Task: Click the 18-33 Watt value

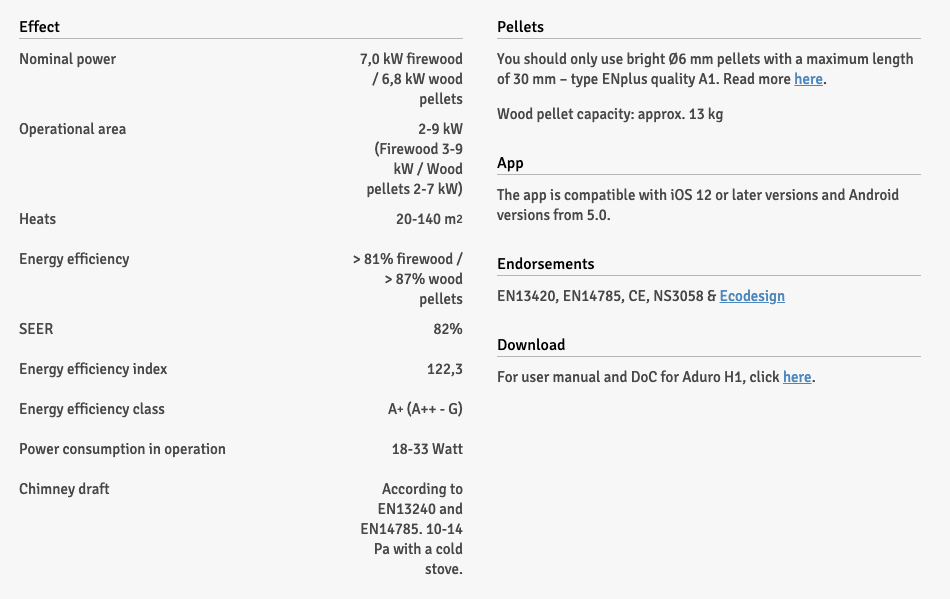Action: tap(427, 449)
